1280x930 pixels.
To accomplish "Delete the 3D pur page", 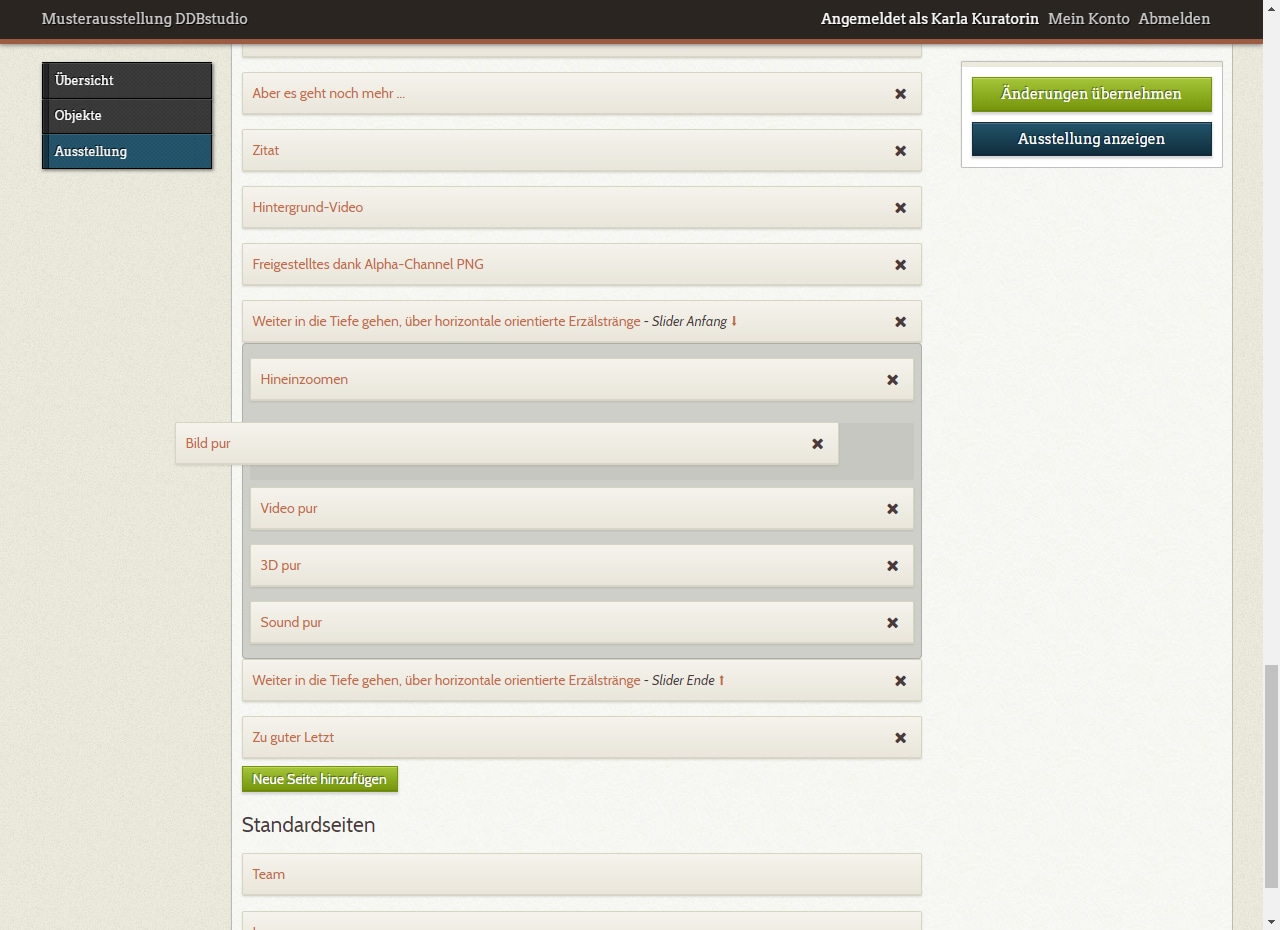I will [892, 566].
